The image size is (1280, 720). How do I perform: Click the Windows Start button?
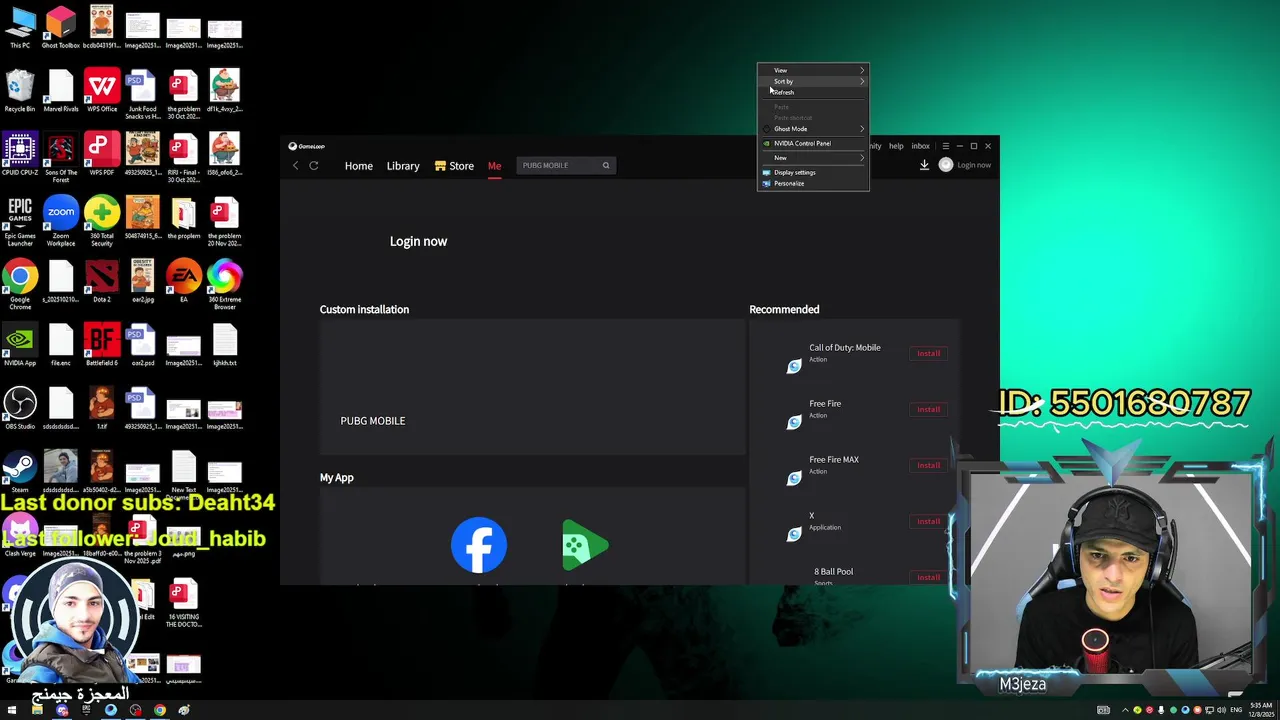point(12,710)
